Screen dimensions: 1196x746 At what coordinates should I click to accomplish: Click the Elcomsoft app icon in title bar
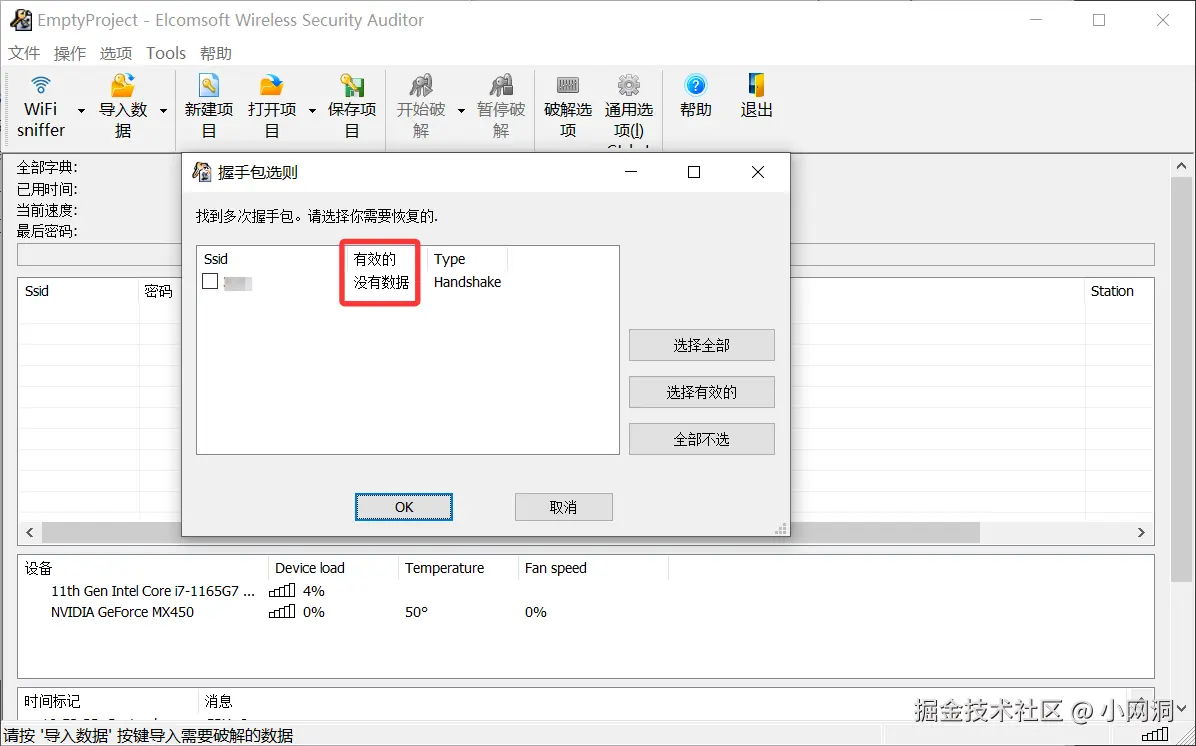21,20
